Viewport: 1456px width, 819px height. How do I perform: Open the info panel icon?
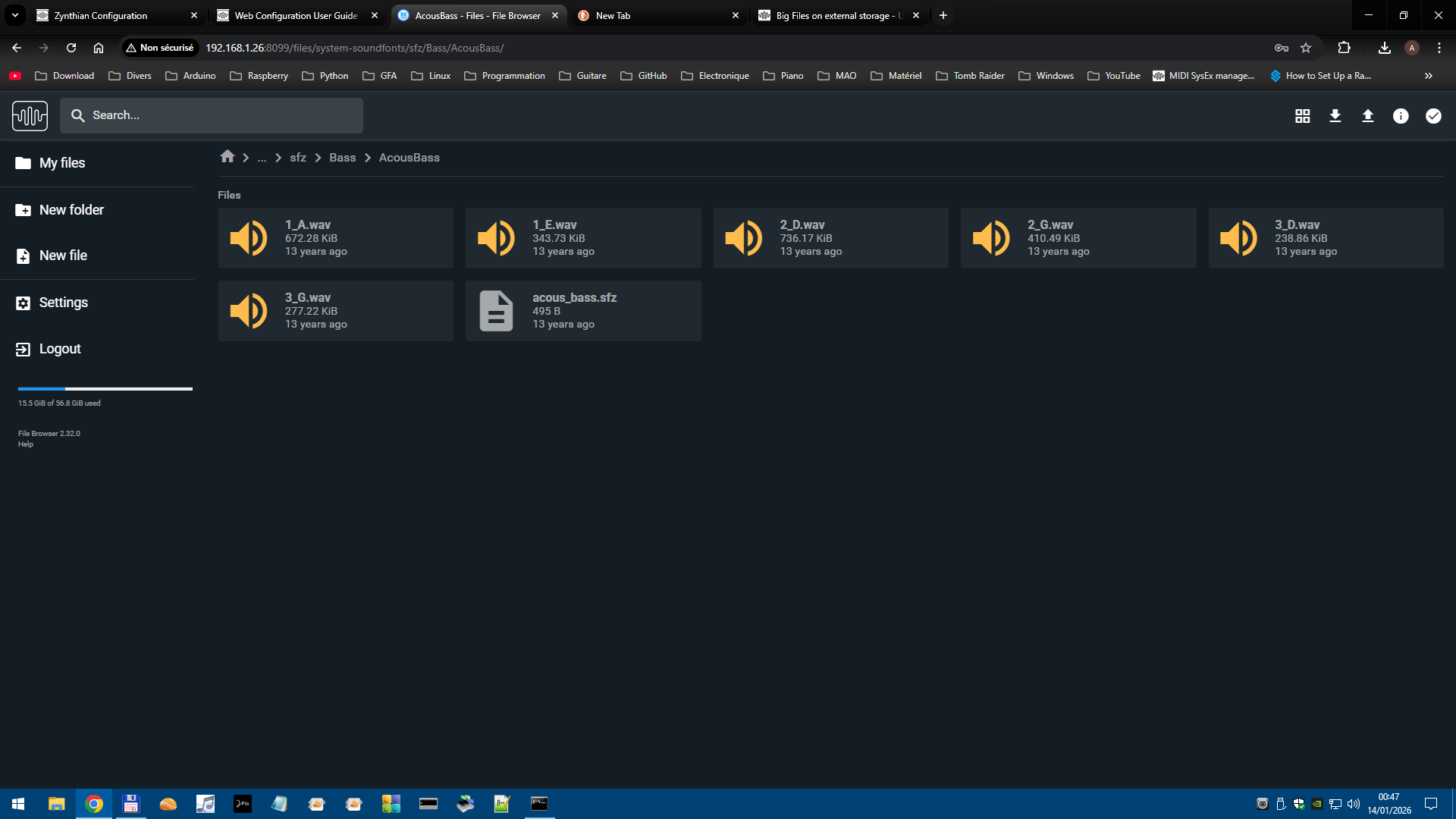pos(1400,116)
